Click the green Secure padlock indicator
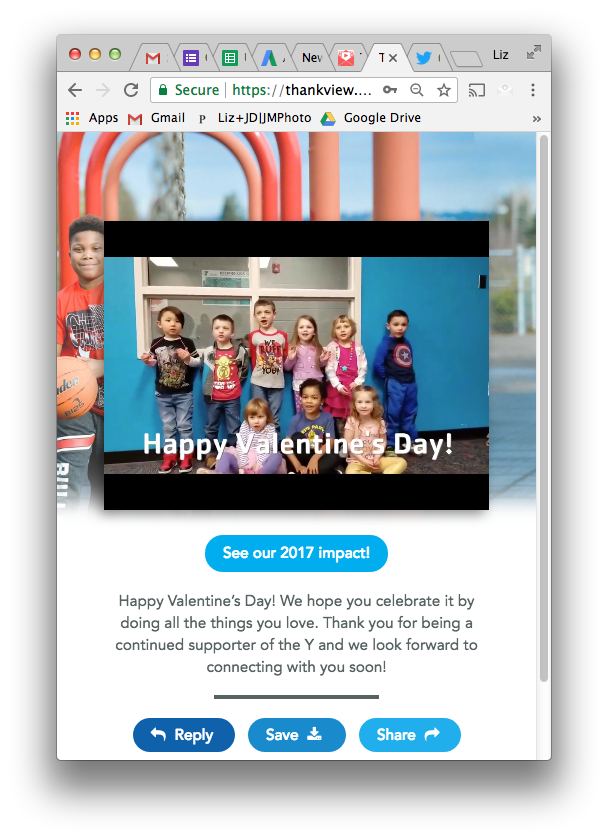The width and height of the screenshot is (608, 839). [x=189, y=90]
